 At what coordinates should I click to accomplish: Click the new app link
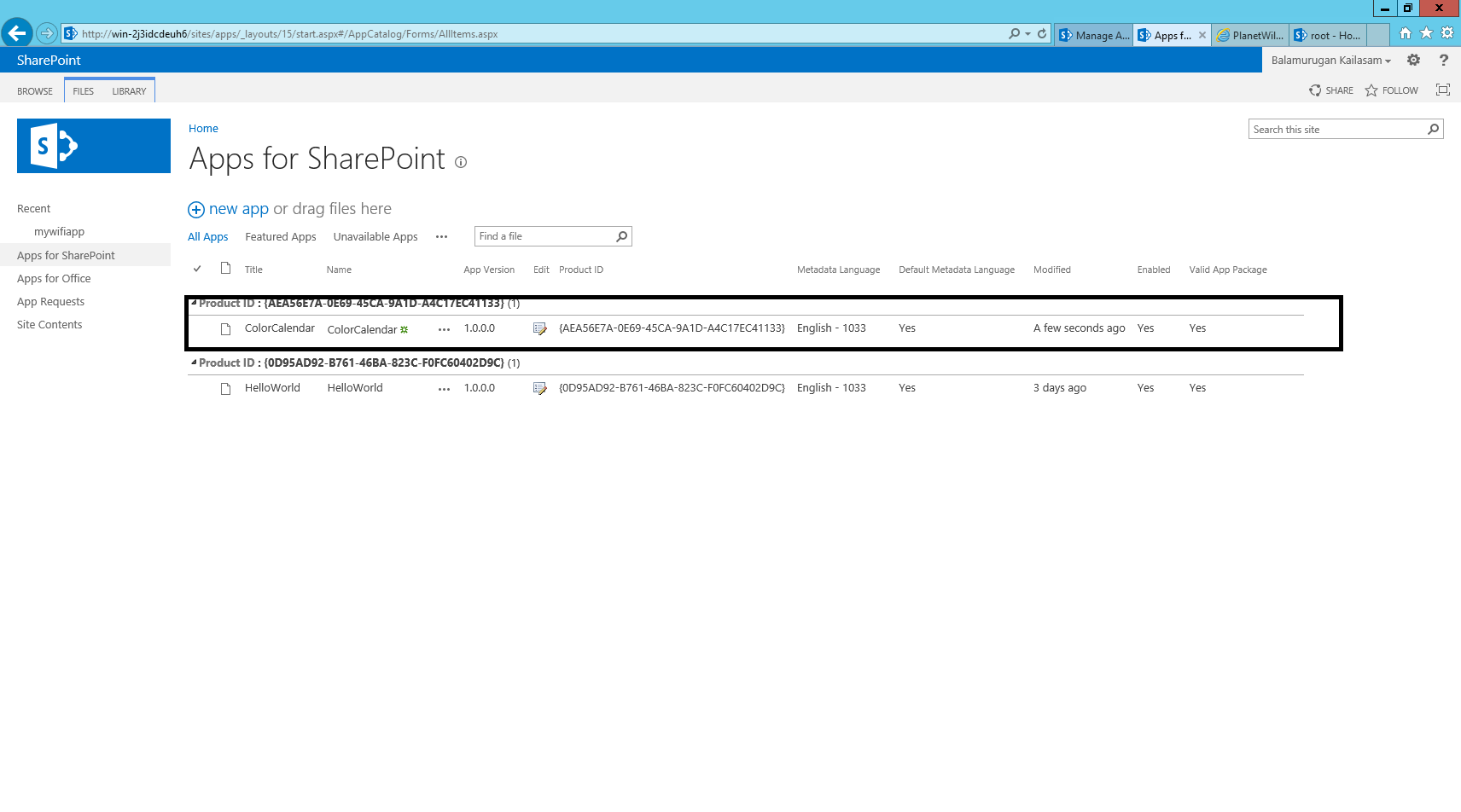(239, 209)
